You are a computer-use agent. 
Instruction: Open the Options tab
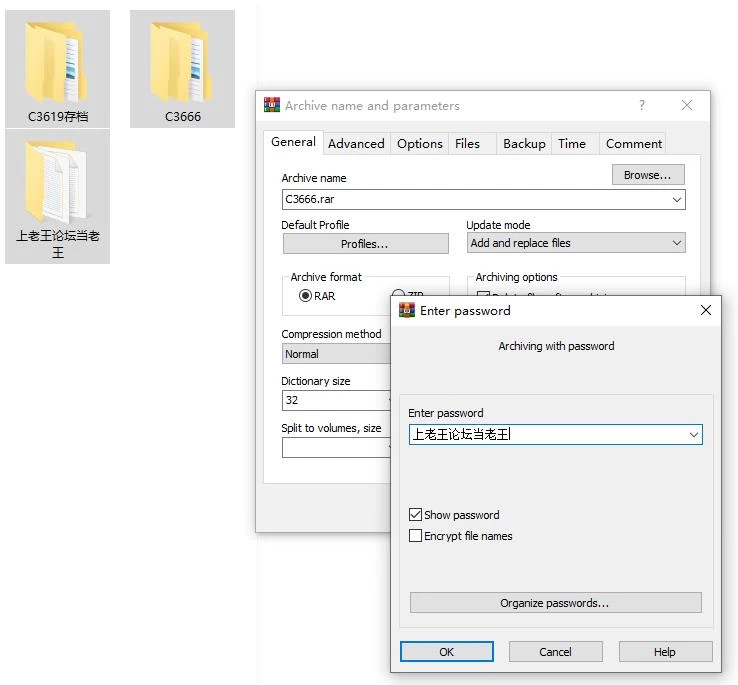(x=419, y=144)
